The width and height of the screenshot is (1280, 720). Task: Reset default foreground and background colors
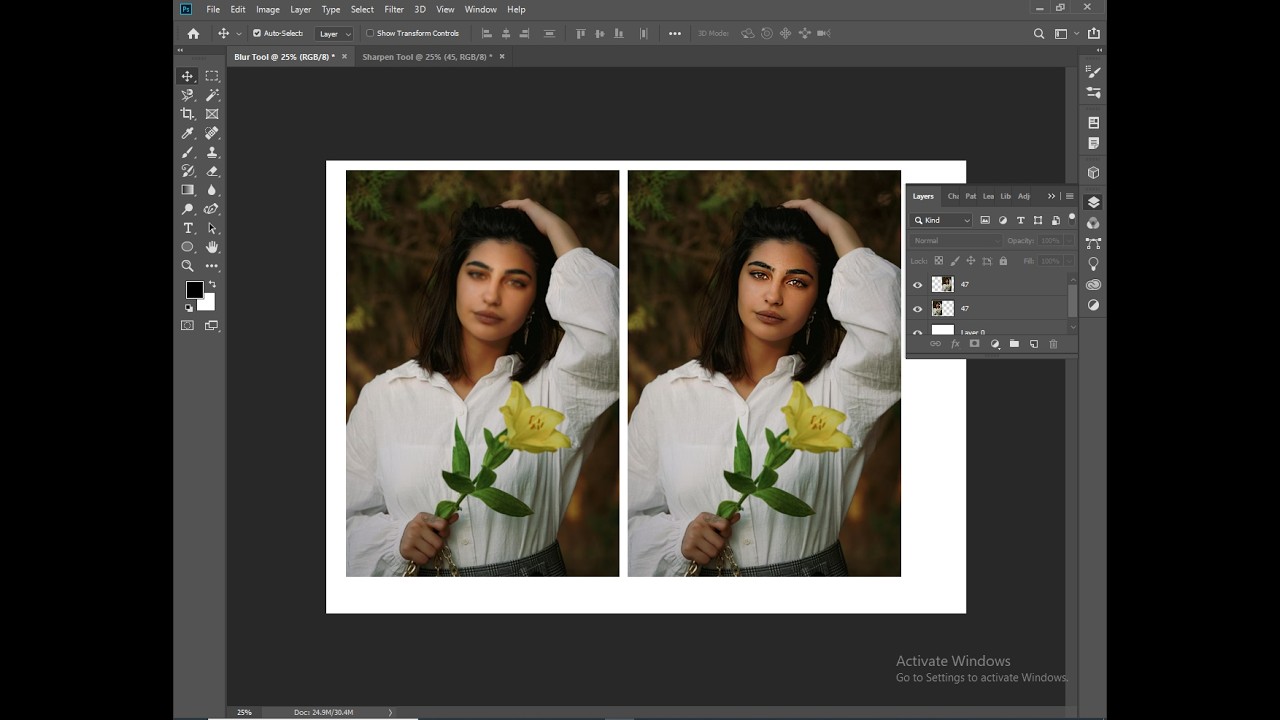pos(189,308)
